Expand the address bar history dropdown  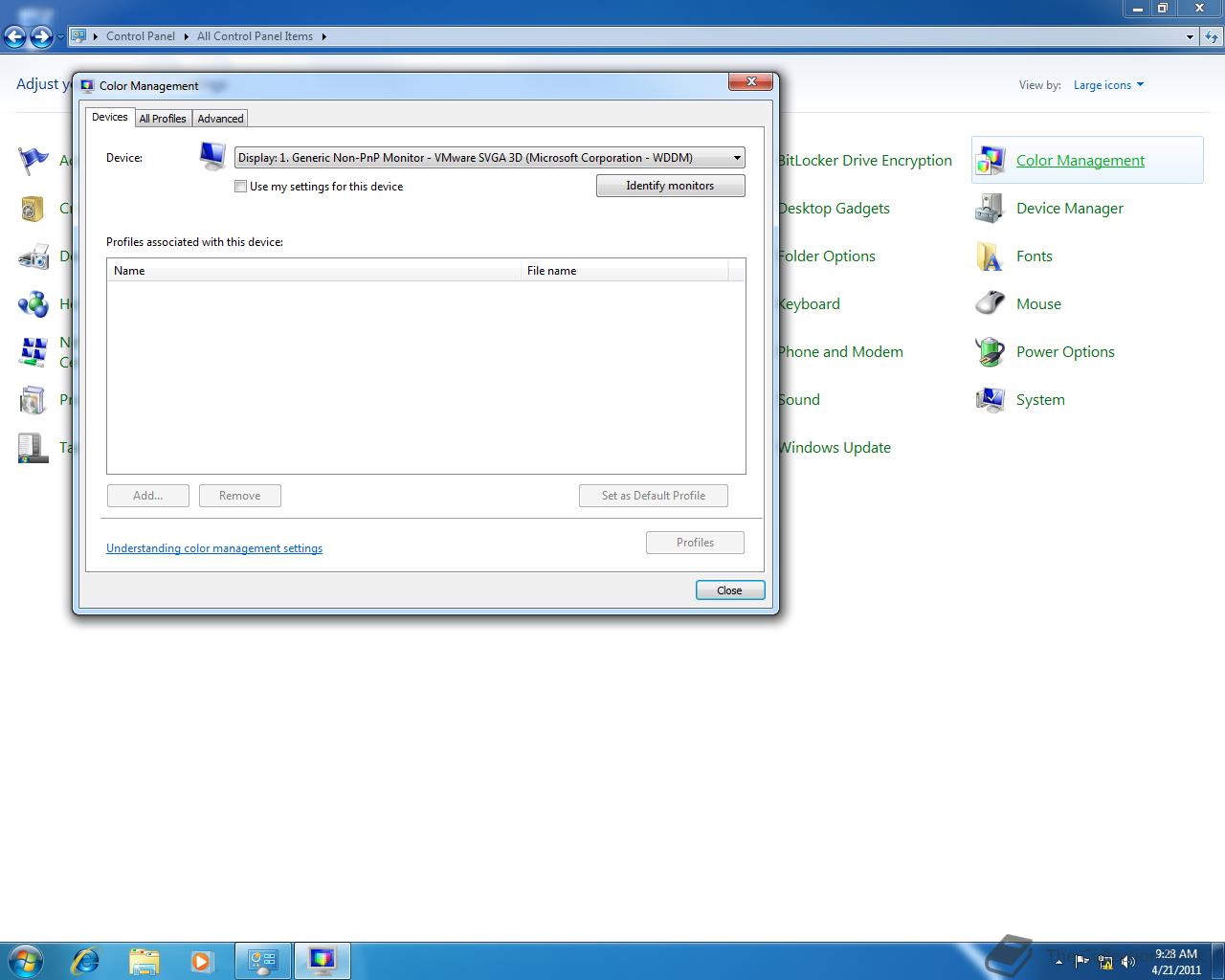tap(1190, 37)
